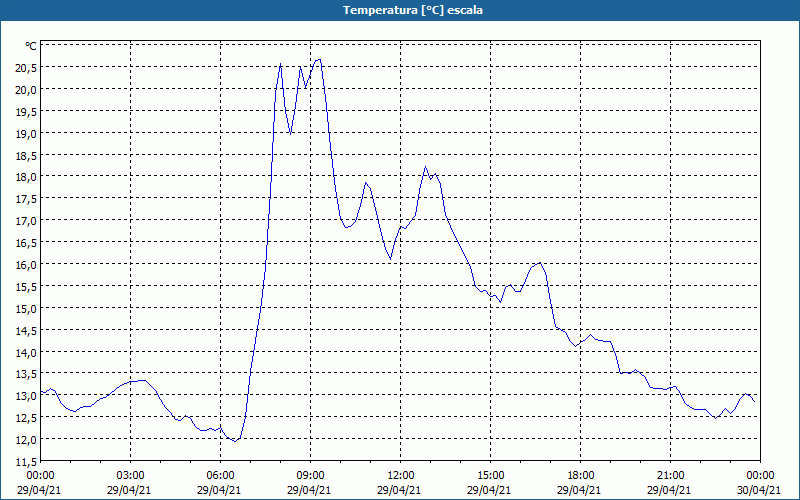
Task: Click the 21:00 time axis label
Action: click(670, 476)
